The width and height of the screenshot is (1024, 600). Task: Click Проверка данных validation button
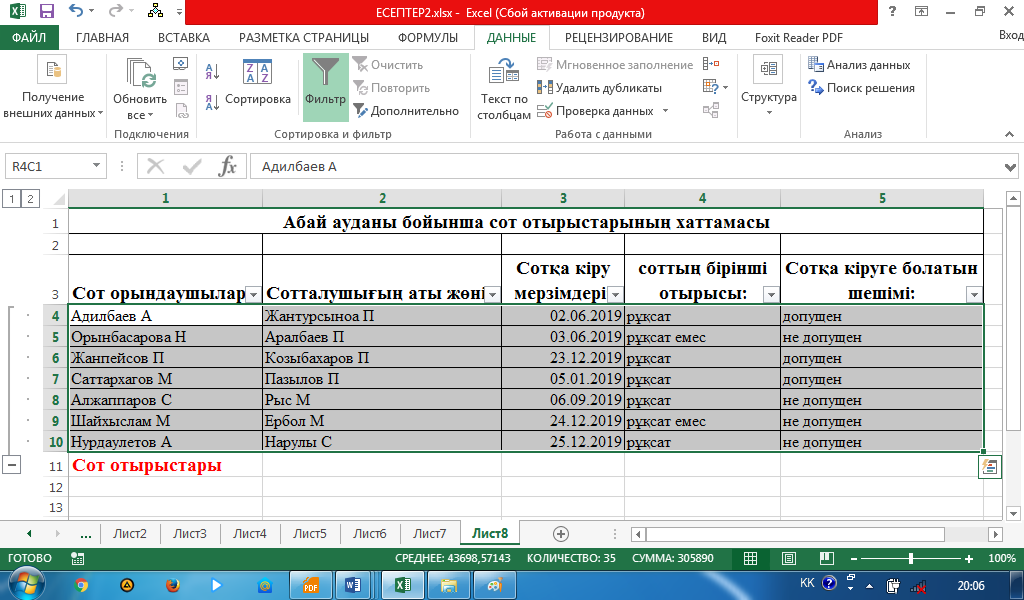(596, 111)
